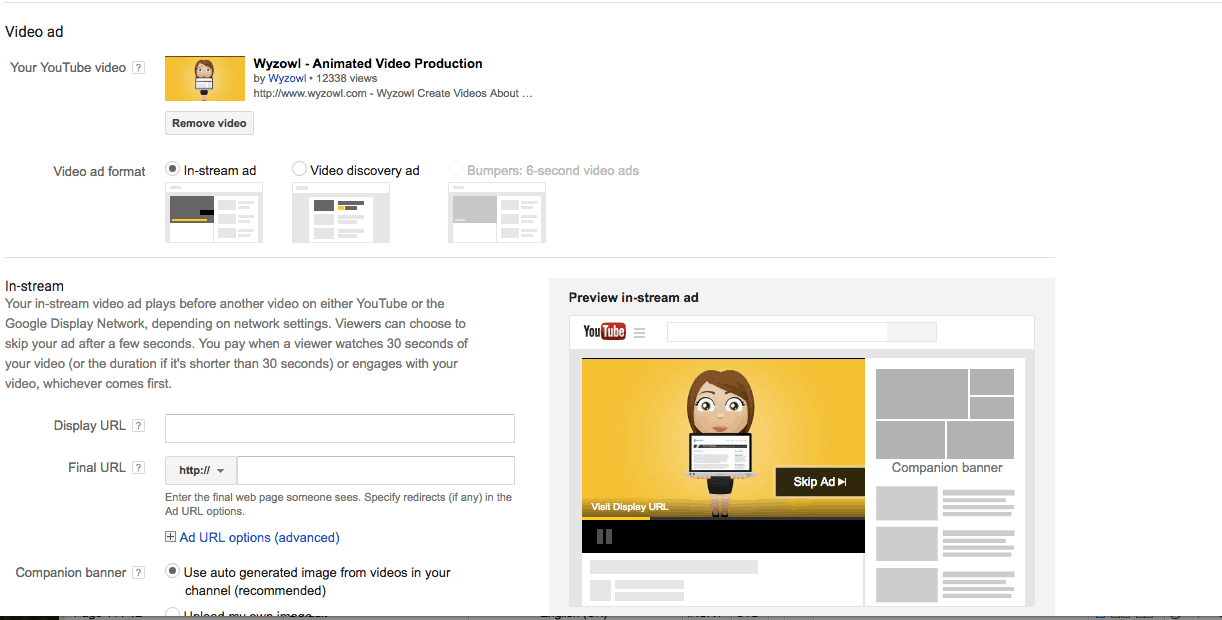
Task: Open the Wyzowl channel link
Action: pyautogui.click(x=287, y=78)
